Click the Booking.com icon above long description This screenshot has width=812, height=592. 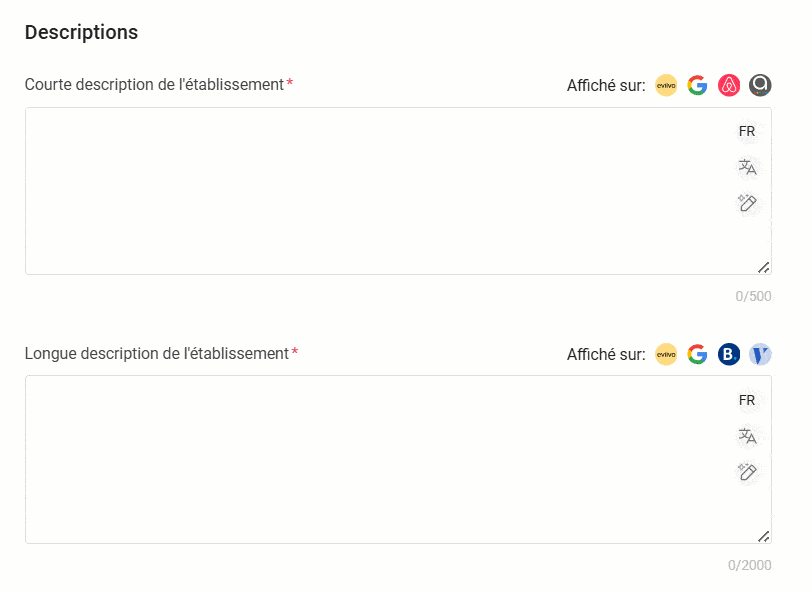pos(729,354)
